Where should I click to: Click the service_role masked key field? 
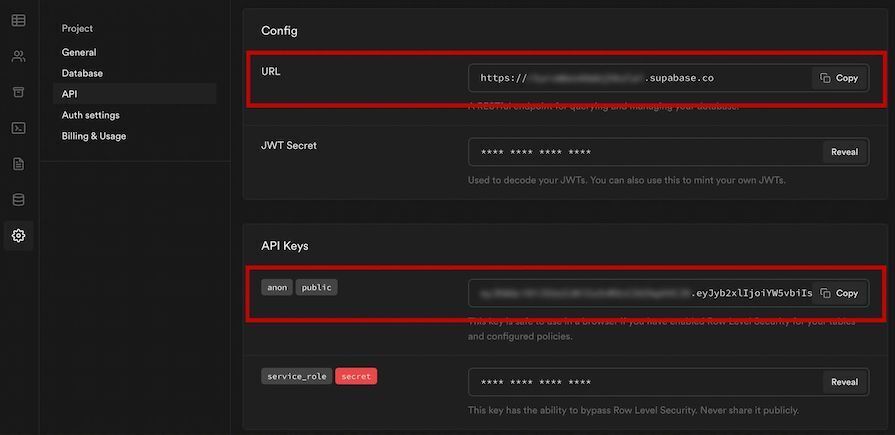pyautogui.click(x=668, y=382)
